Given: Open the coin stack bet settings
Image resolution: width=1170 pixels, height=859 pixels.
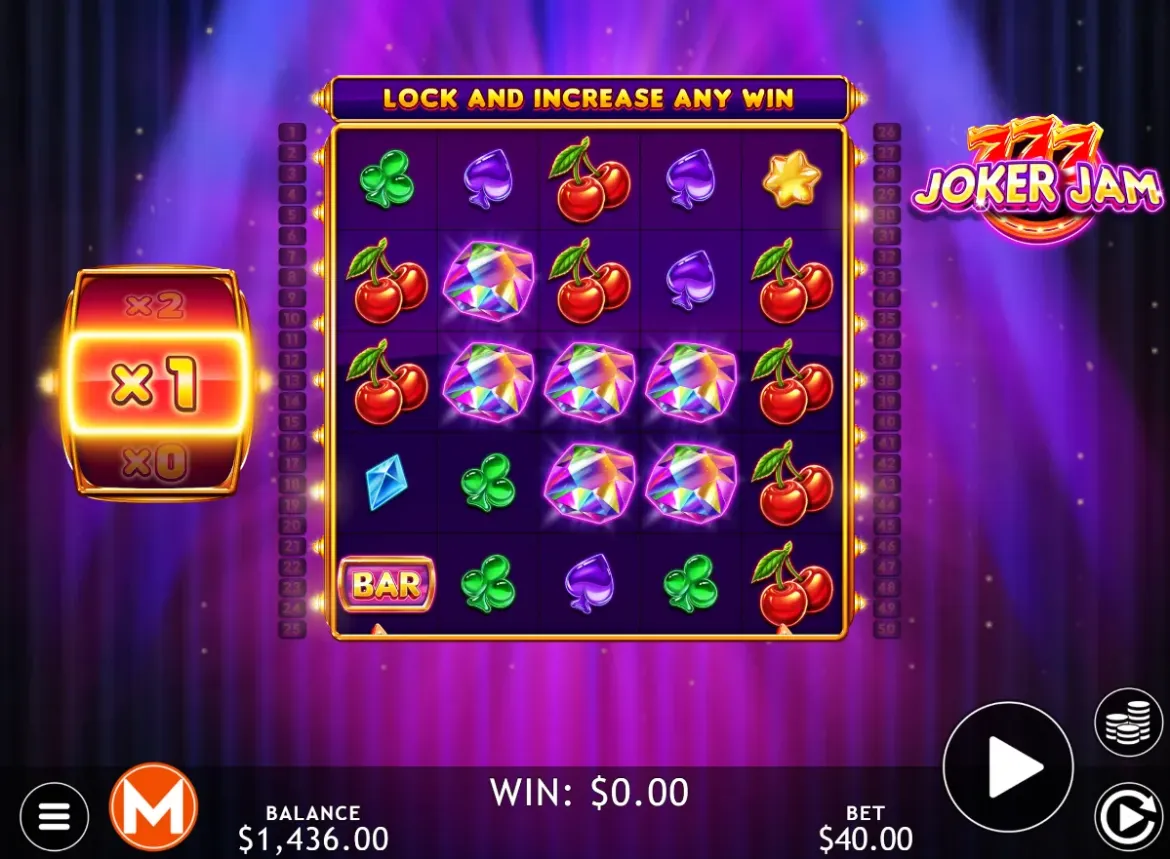Looking at the screenshot, I should [x=1128, y=722].
